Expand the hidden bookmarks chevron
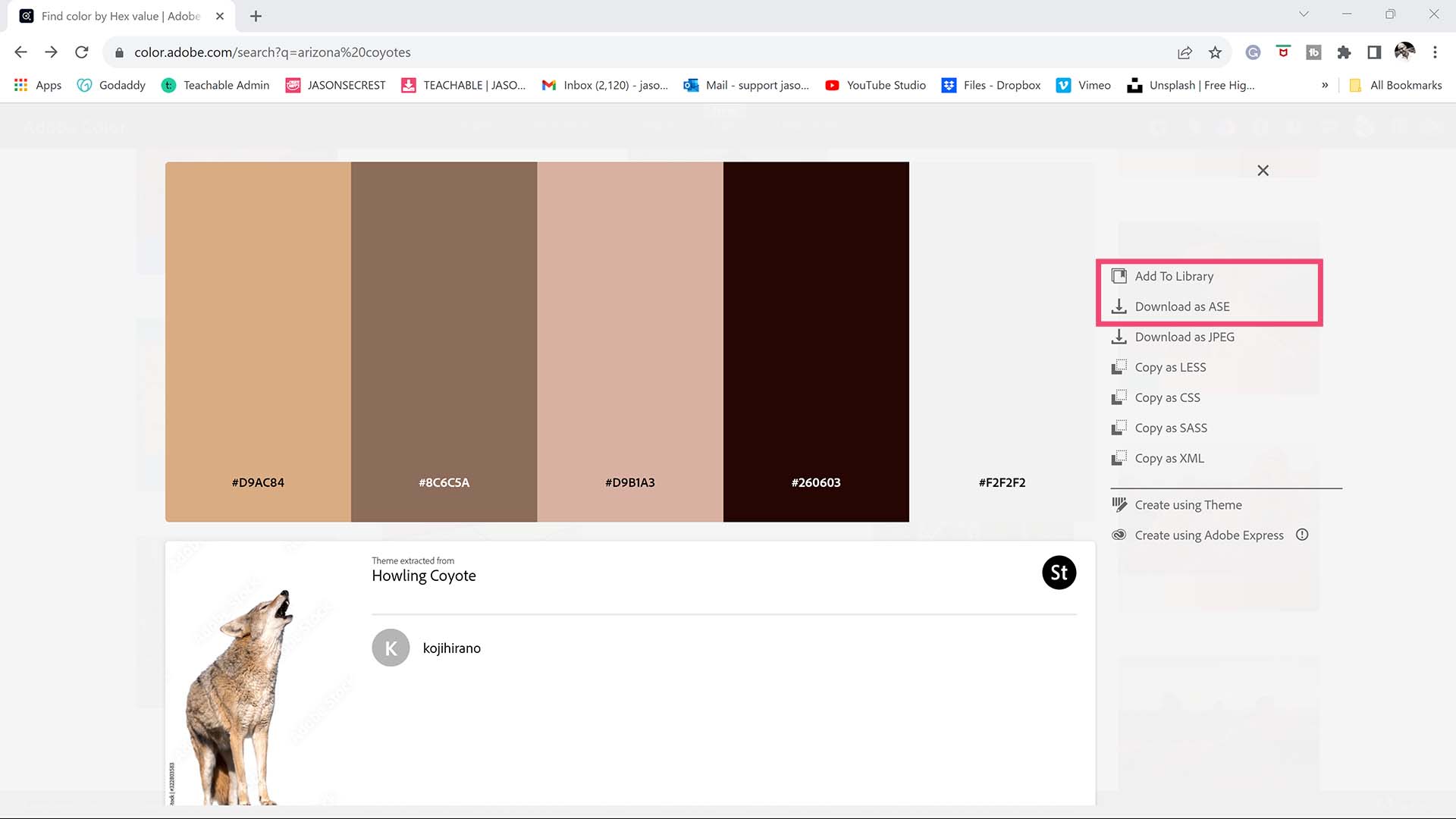The height and width of the screenshot is (819, 1456). coord(1325,85)
